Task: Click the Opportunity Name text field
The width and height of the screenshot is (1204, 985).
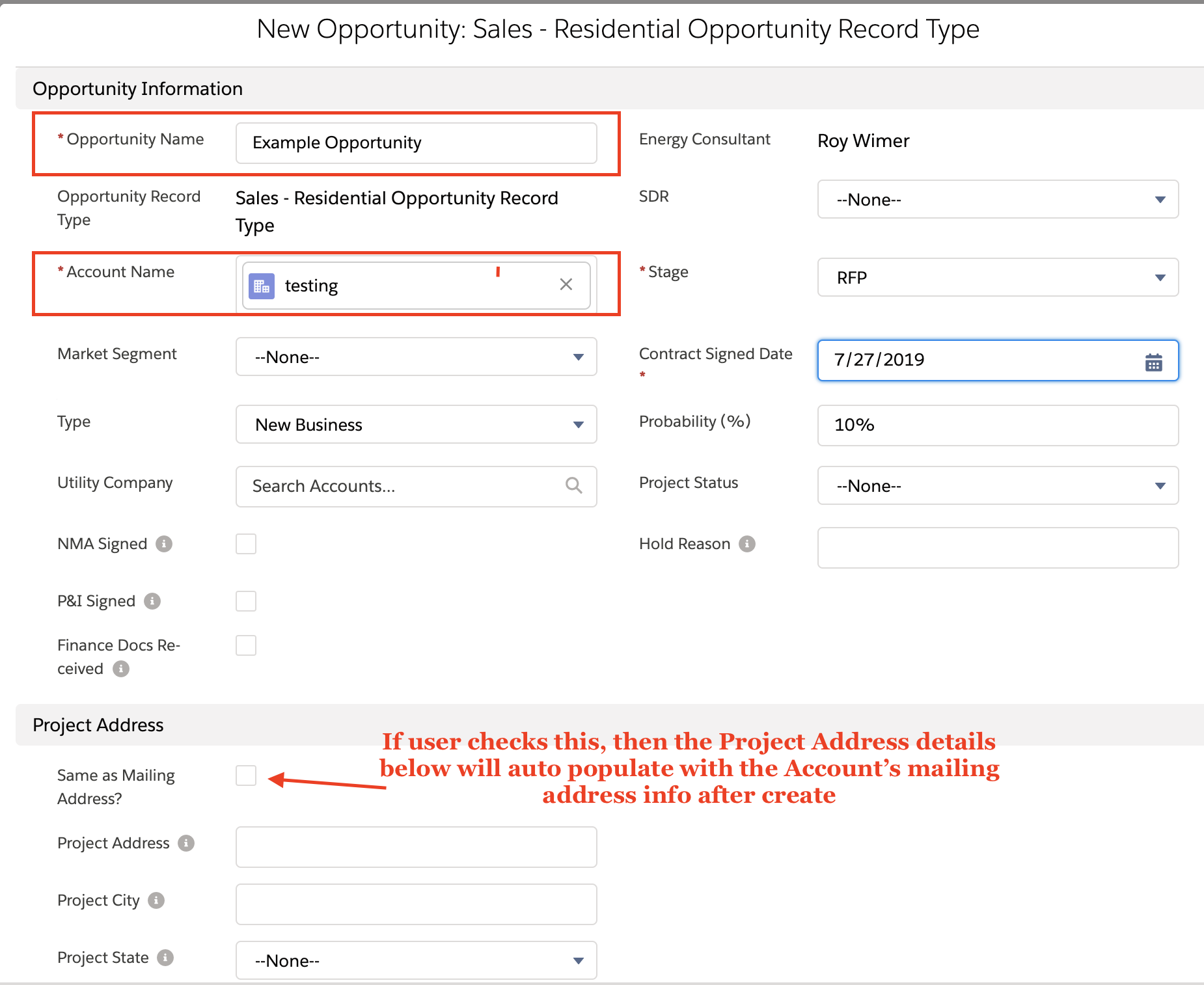Action: tap(416, 143)
